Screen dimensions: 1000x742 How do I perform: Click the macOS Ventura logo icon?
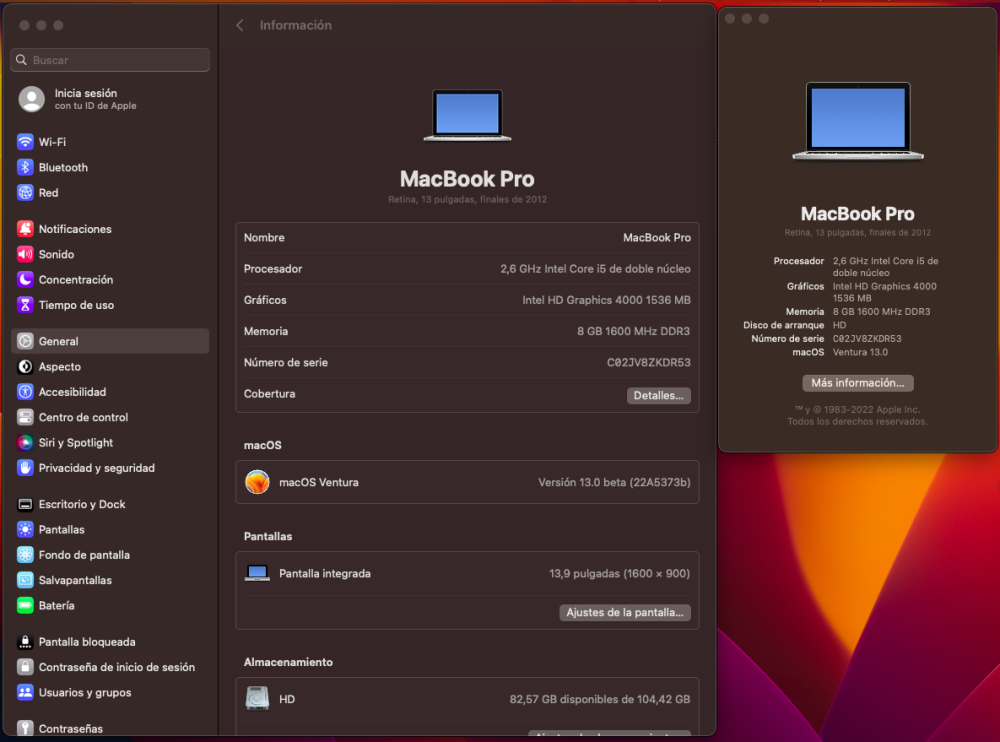tap(257, 482)
